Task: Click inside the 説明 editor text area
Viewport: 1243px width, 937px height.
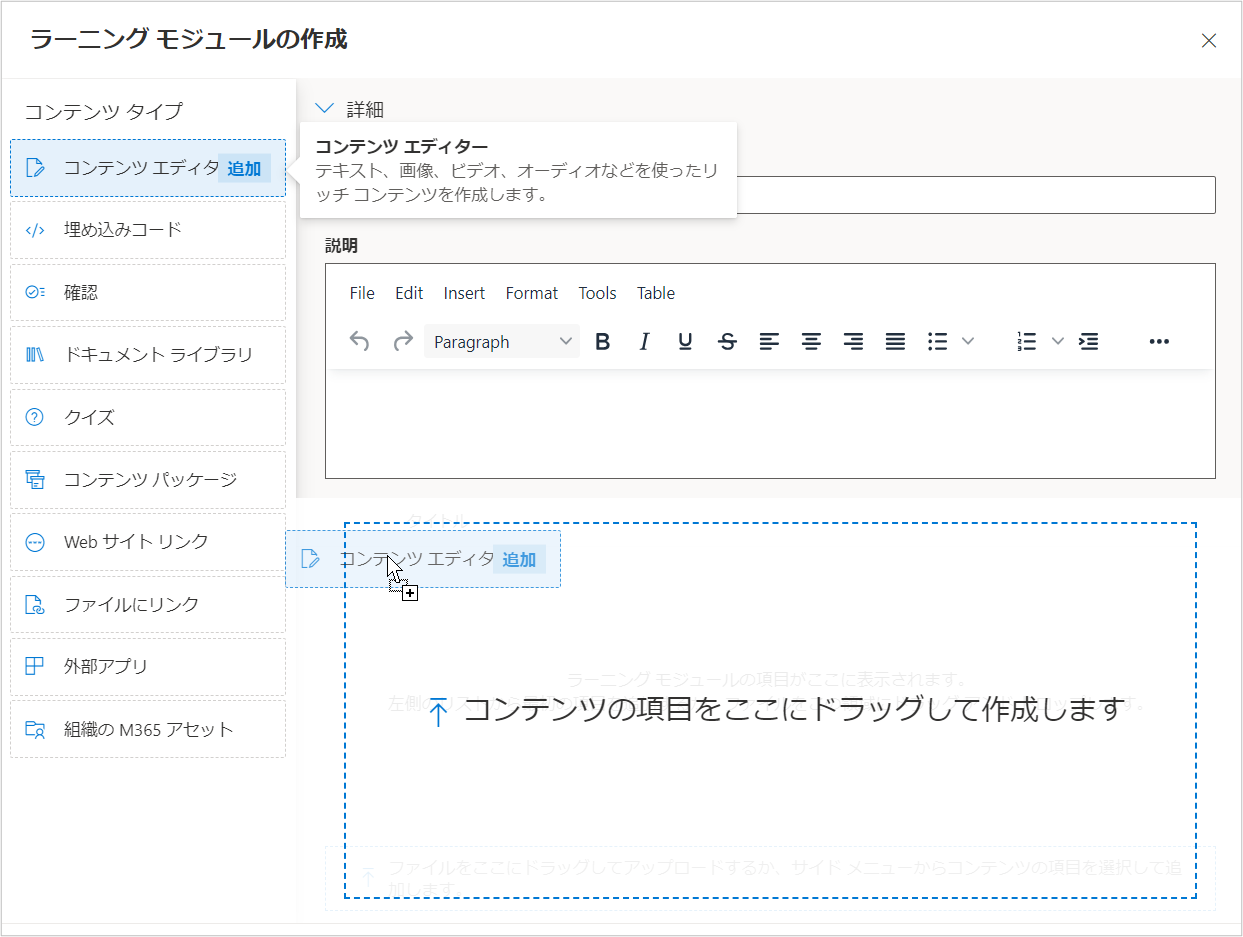Action: point(770,423)
